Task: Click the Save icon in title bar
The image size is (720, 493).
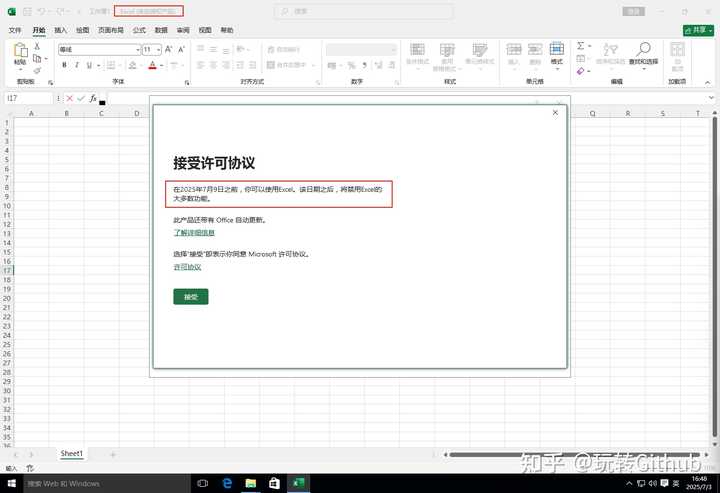Action: pyautogui.click(x=27, y=11)
